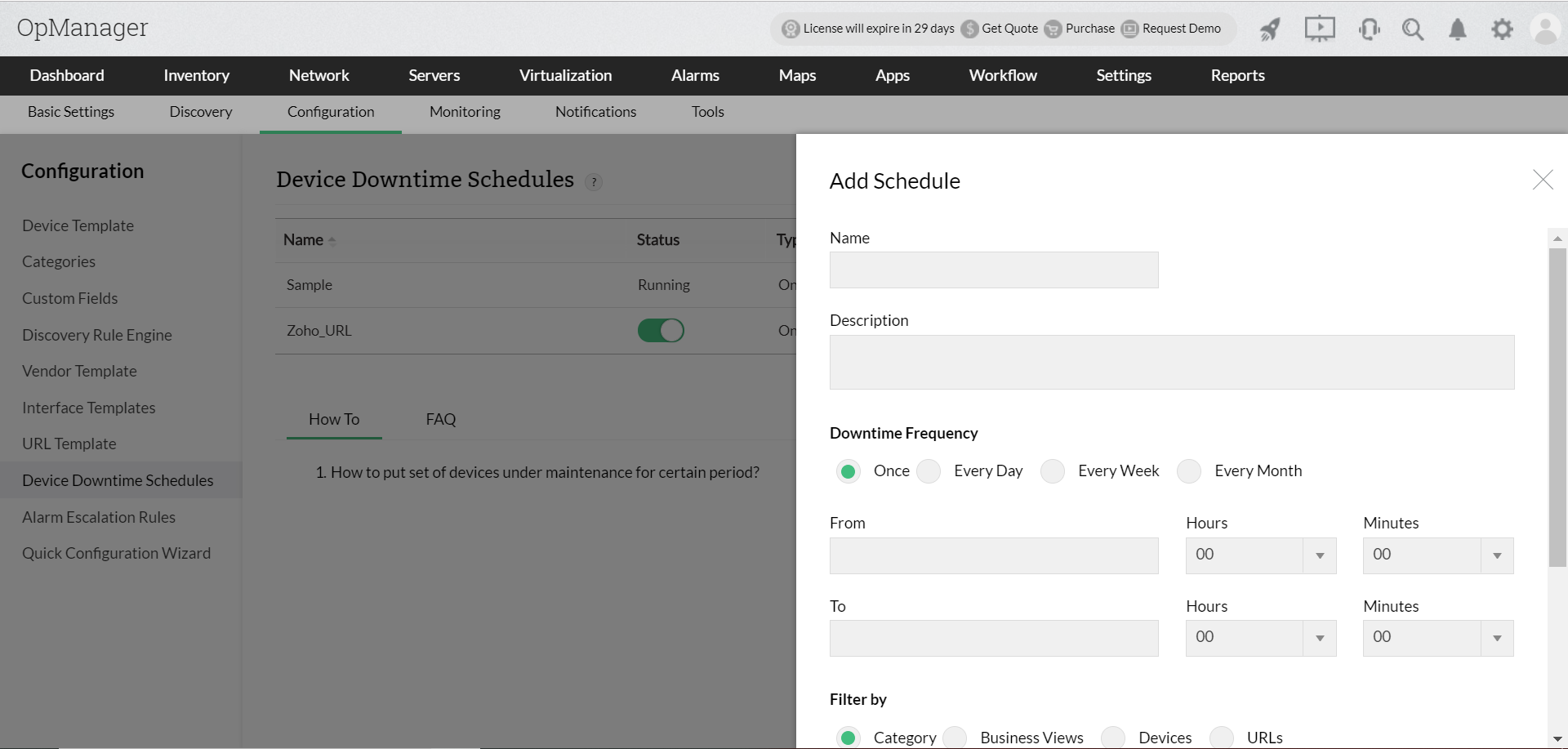Open the presentation screen icon
Image resolution: width=1568 pixels, height=749 pixels.
coord(1320,29)
